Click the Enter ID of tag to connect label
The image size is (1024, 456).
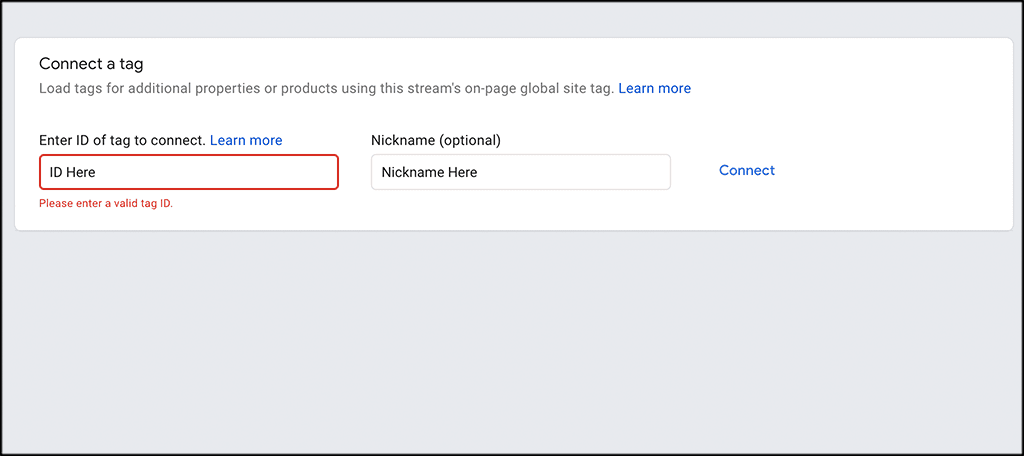[122, 140]
